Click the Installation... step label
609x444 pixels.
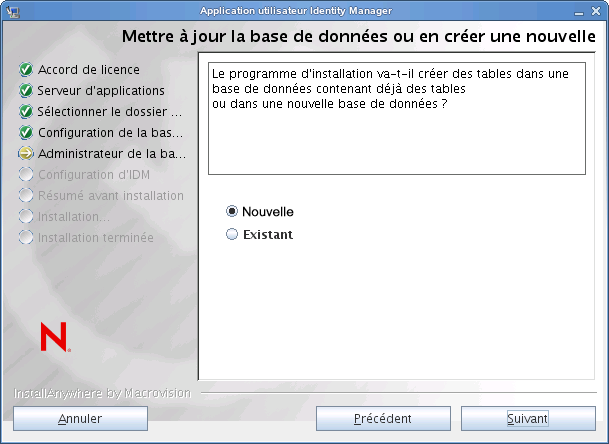[x=74, y=216]
